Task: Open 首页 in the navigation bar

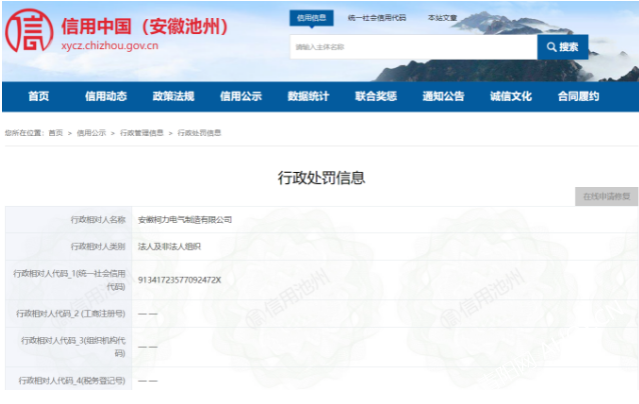Action: [x=38, y=96]
